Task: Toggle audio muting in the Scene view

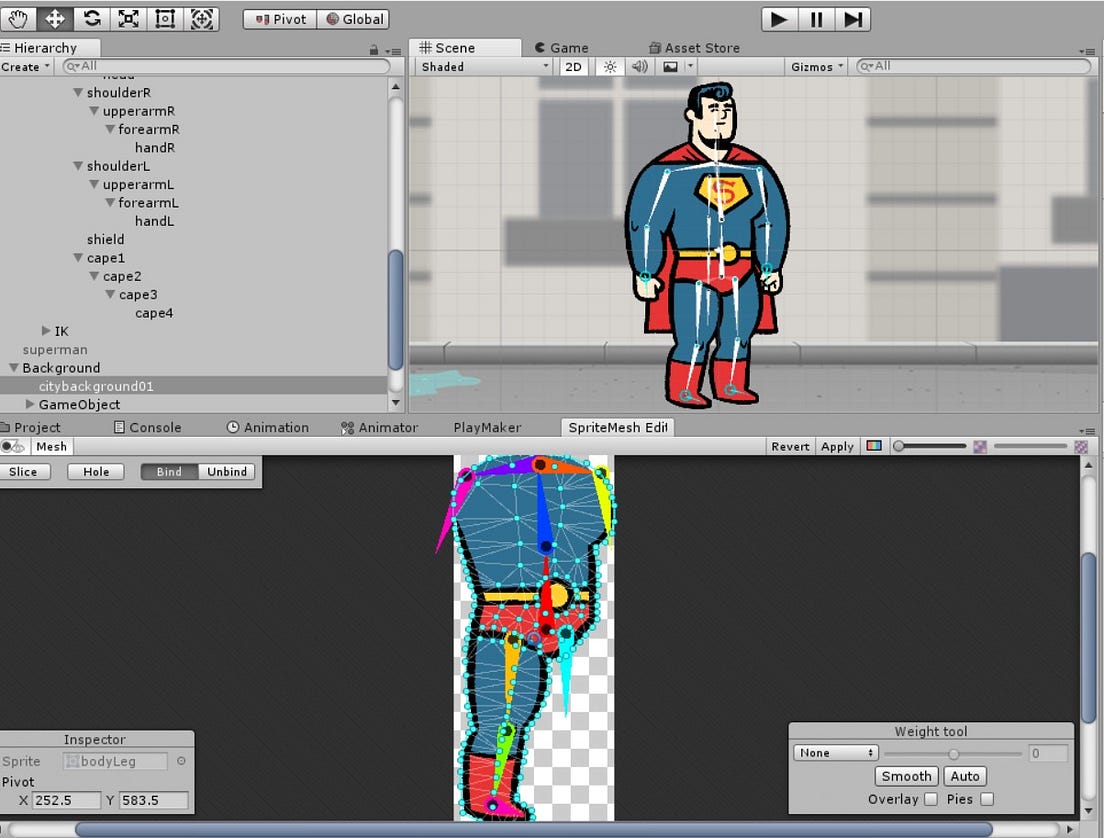Action: pyautogui.click(x=639, y=66)
